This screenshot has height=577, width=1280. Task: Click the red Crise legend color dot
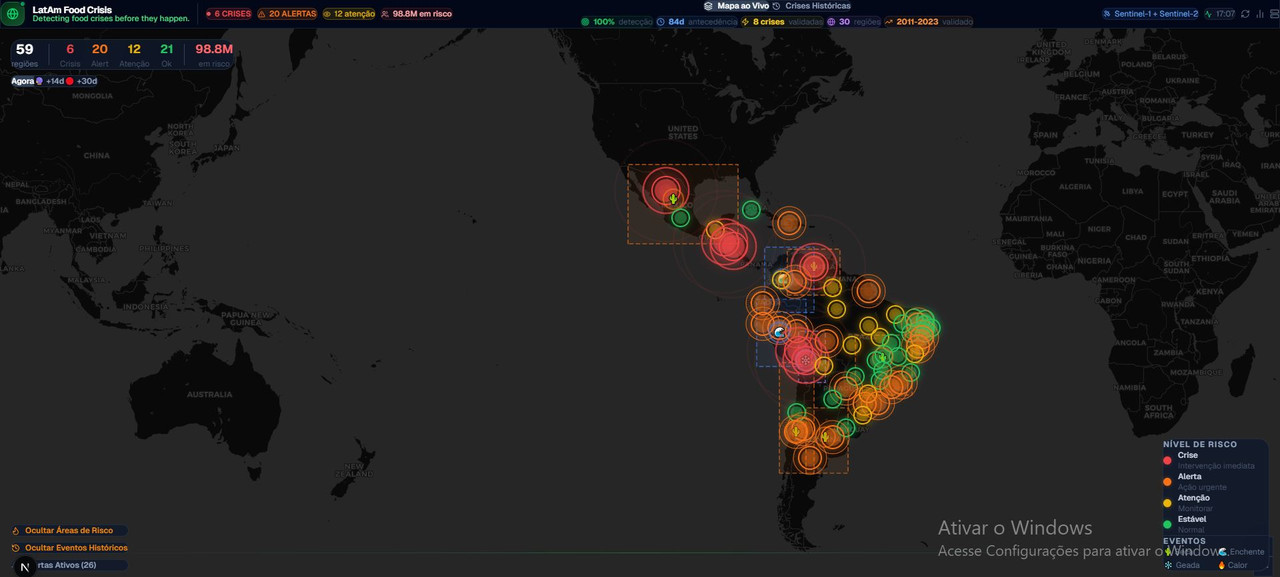coord(1167,460)
